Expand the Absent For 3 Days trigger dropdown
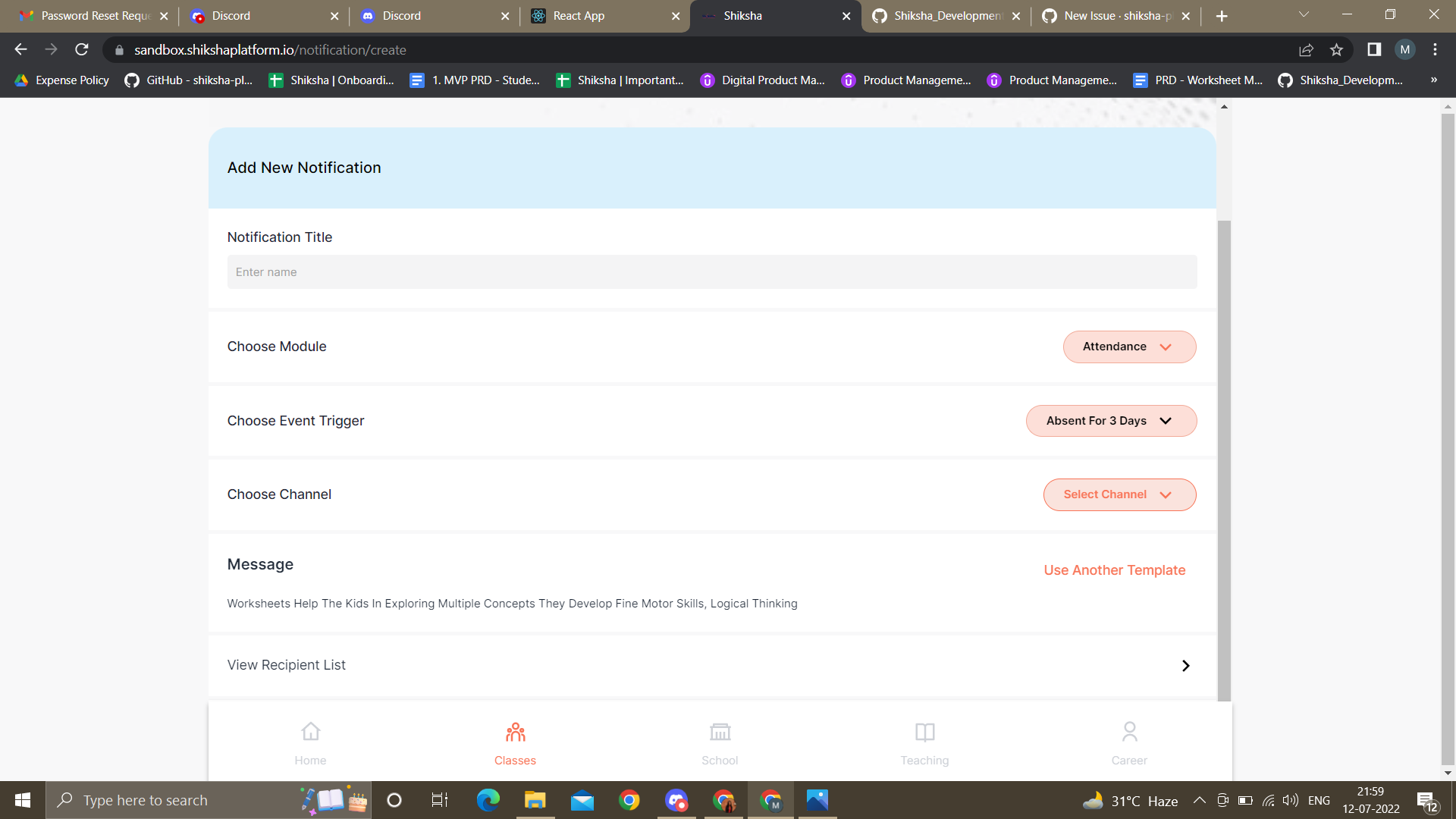The image size is (1456, 819). point(1111,420)
